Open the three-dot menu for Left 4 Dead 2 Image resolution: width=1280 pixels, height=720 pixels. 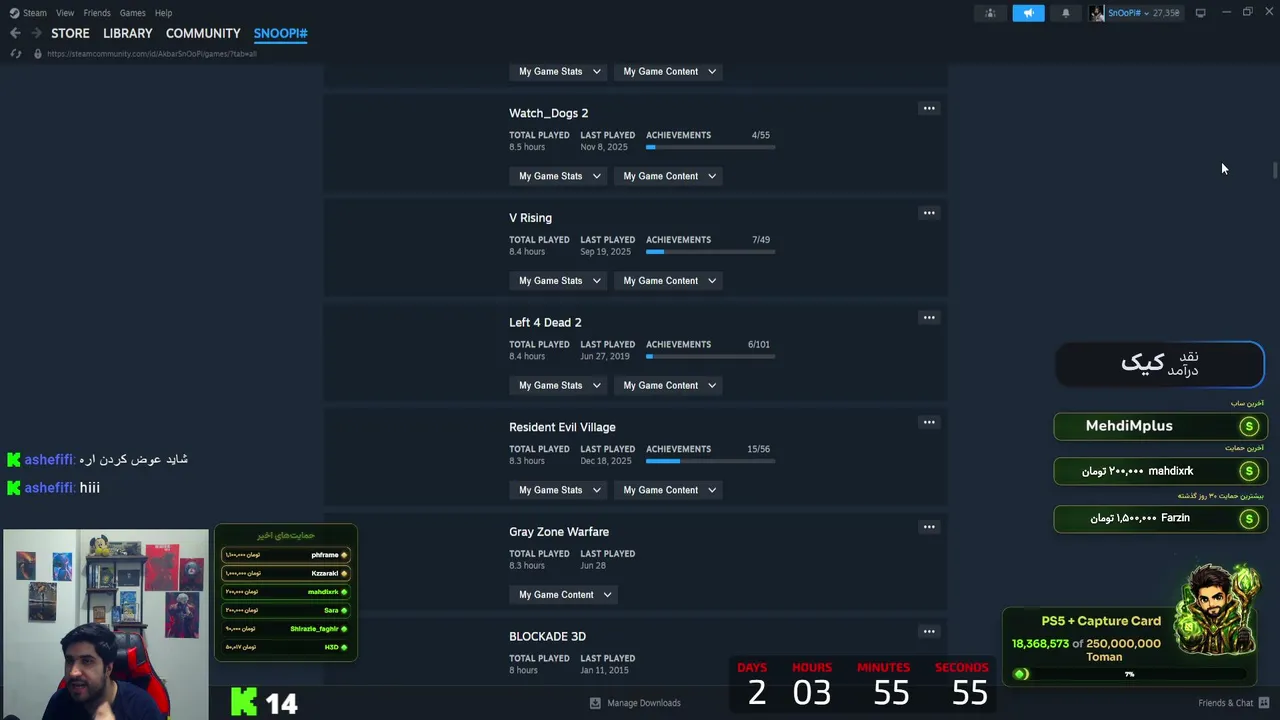(929, 318)
